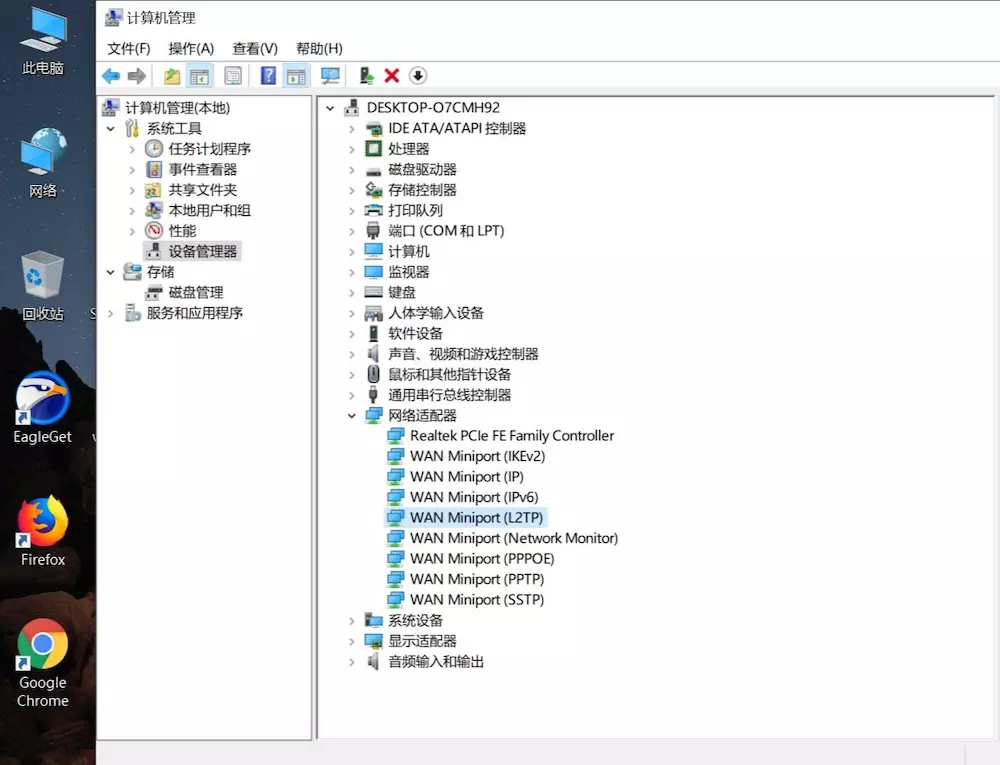The width and height of the screenshot is (1000, 765).
Task: Click the properties sheet toolbar icon
Action: coord(233,76)
